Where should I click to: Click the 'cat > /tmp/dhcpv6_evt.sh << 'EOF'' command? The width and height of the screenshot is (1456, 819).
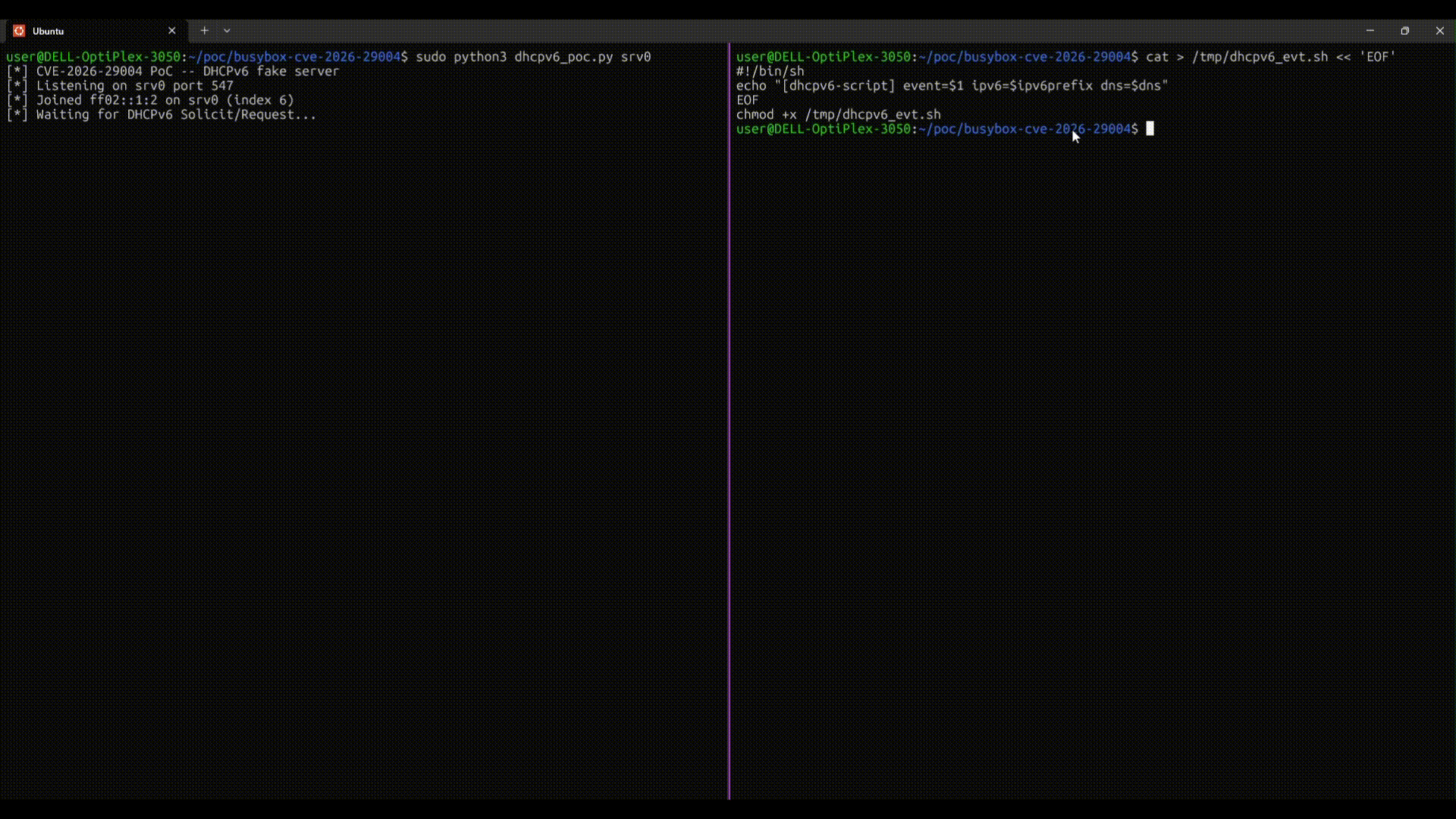point(1271,57)
